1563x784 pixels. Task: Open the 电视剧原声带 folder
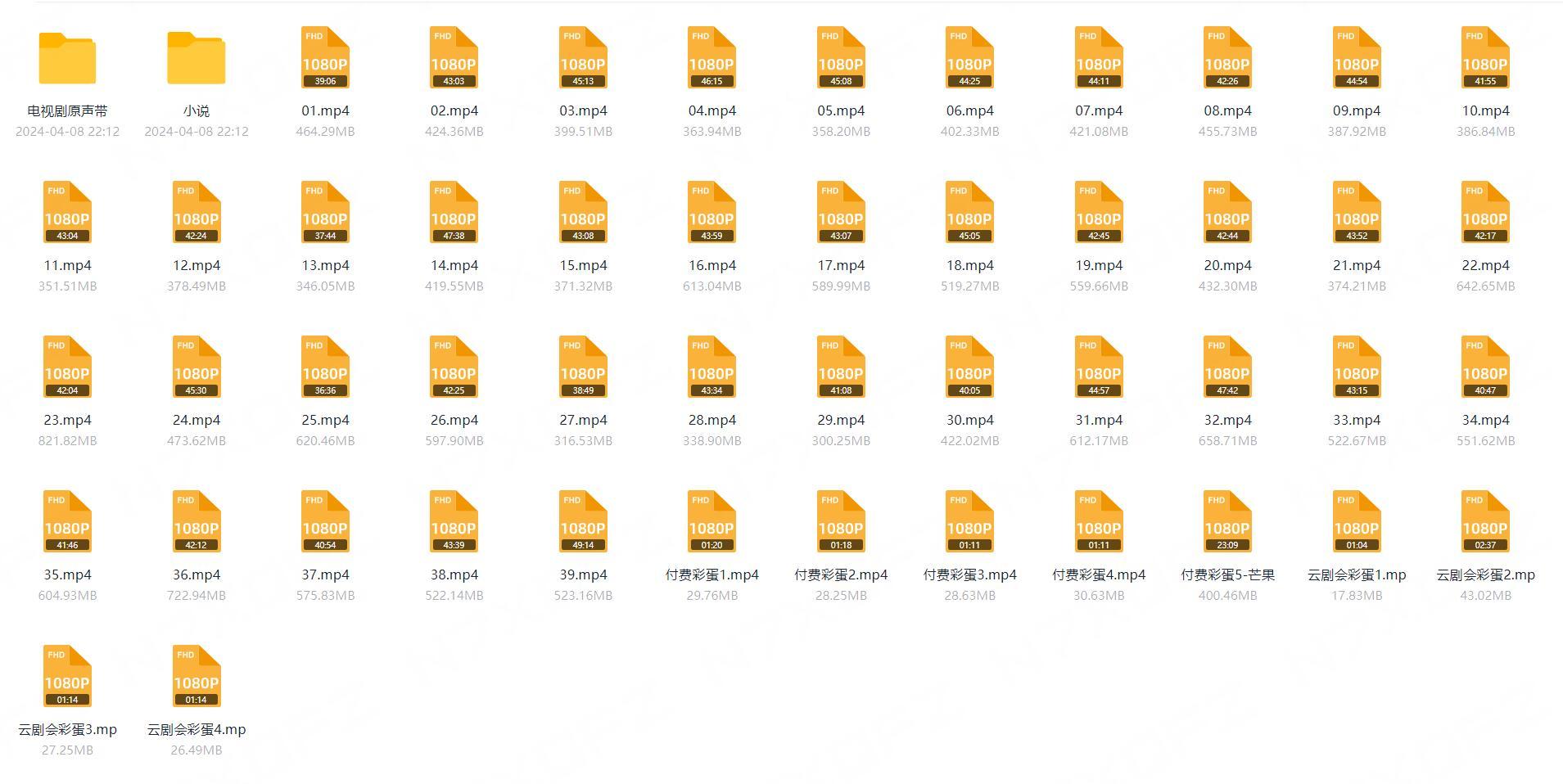68,57
